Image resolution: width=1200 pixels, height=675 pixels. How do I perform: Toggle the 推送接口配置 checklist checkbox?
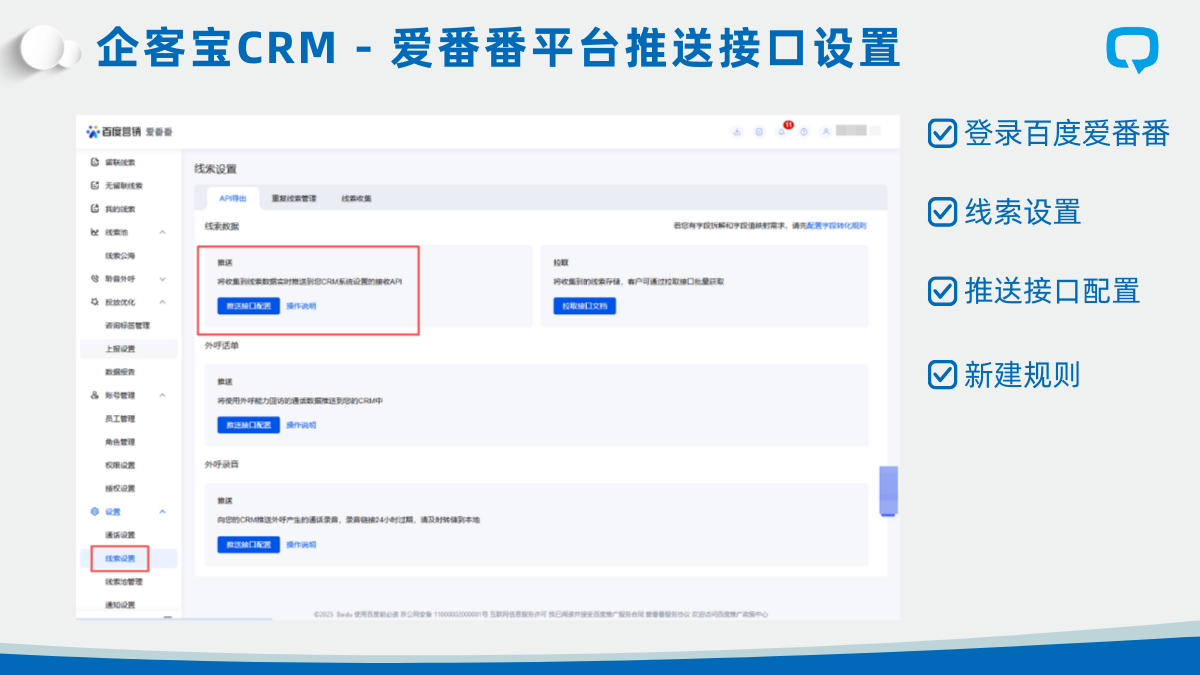(x=942, y=291)
